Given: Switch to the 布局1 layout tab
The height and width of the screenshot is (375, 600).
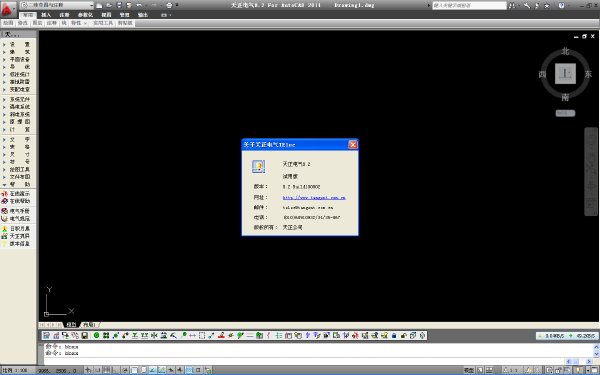Looking at the screenshot, I should pyautogui.click(x=89, y=325).
